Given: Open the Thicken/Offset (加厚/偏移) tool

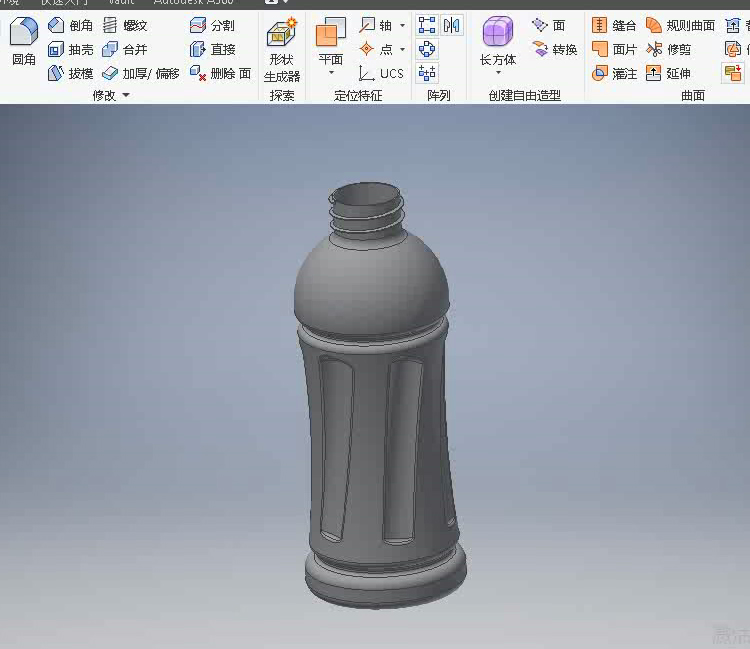Looking at the screenshot, I should click(140, 74).
